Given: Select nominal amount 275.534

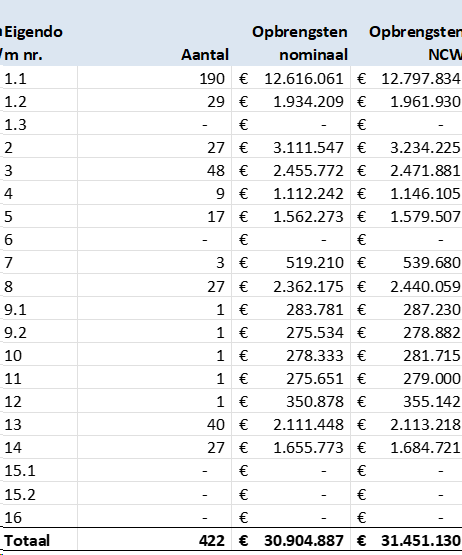Looking at the screenshot, I should (x=315, y=333).
